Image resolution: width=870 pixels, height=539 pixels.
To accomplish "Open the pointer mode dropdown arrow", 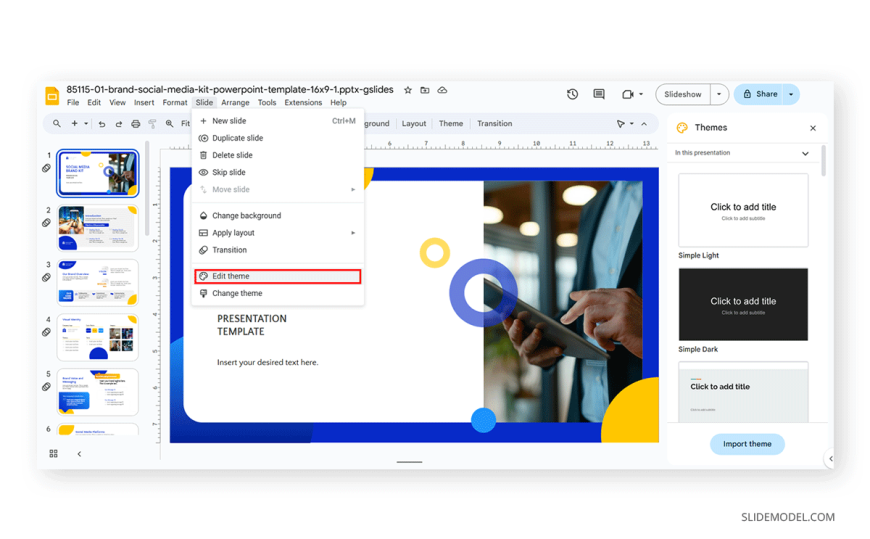I will (x=631, y=124).
